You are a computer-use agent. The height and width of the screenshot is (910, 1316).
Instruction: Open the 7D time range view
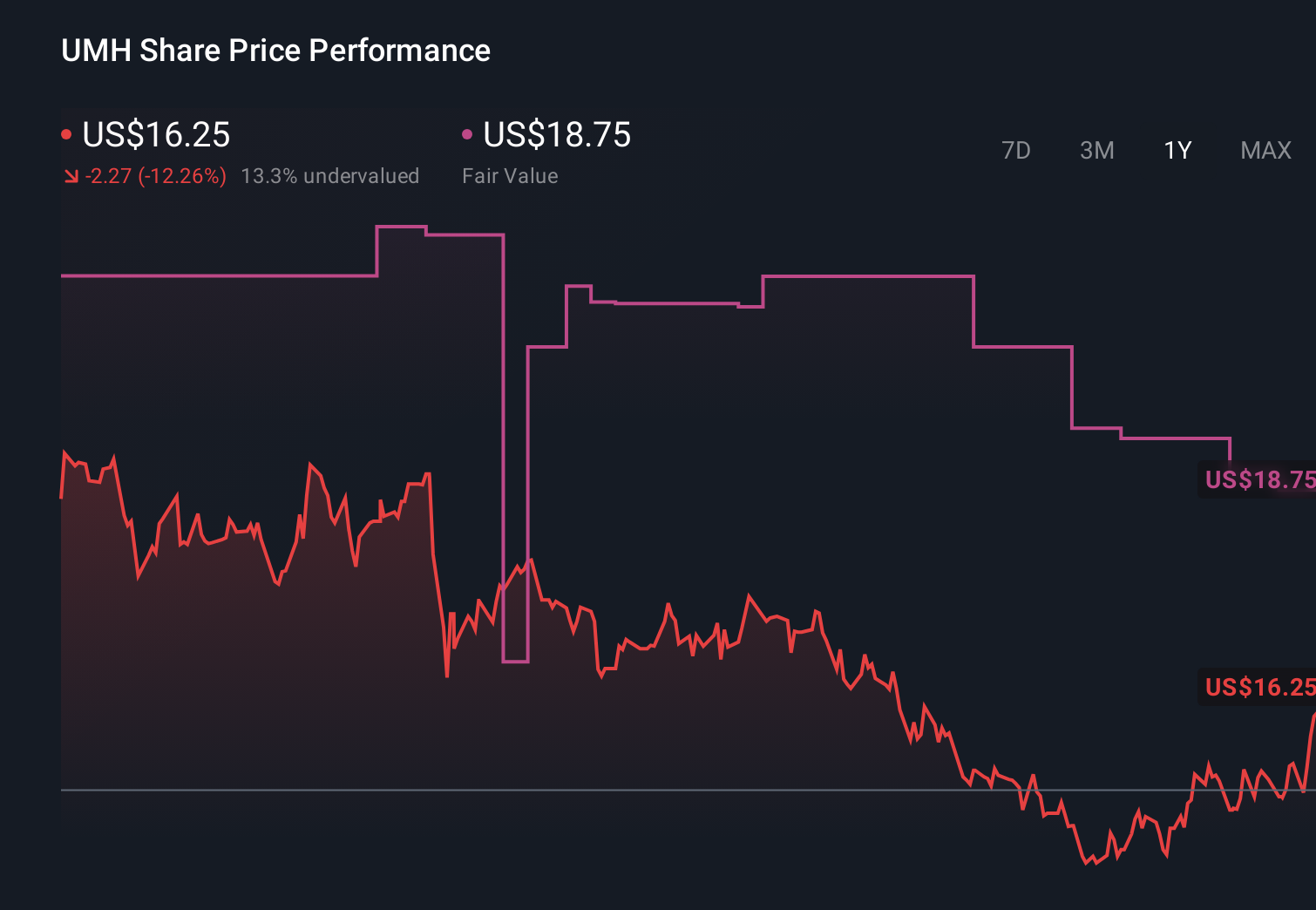1016,150
